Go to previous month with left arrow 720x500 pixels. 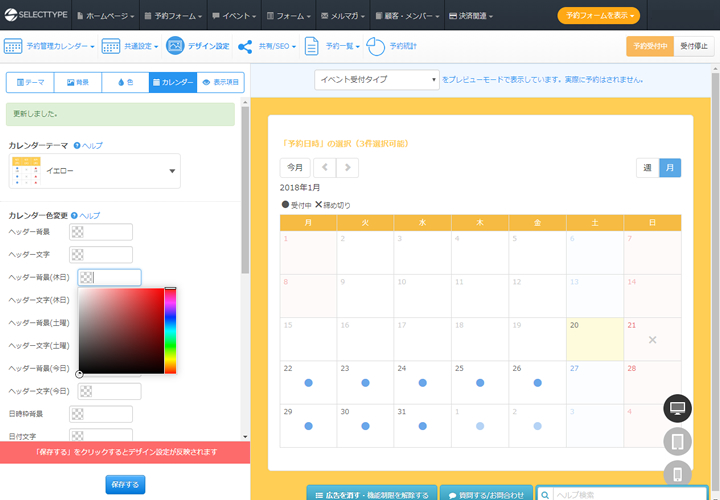click(326, 168)
